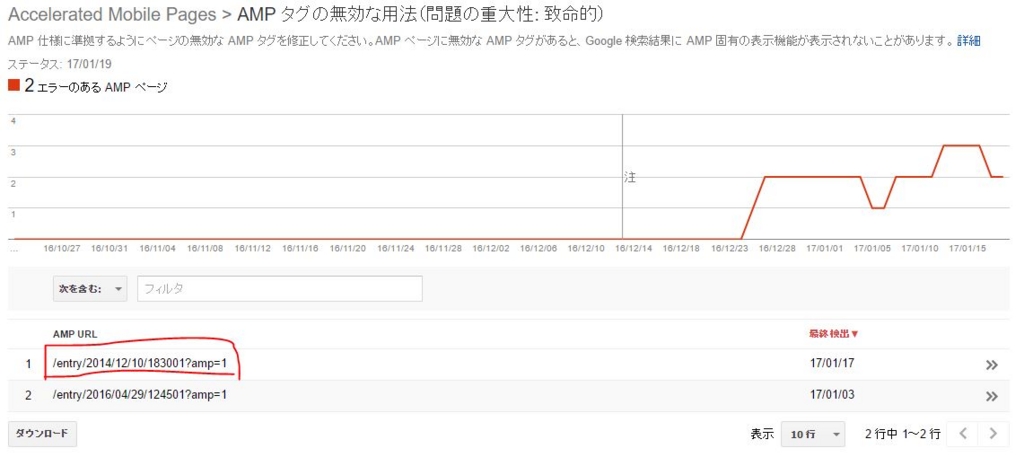Open the 詳細 details link
This screenshot has height=466, width=1024.
tap(968, 40)
